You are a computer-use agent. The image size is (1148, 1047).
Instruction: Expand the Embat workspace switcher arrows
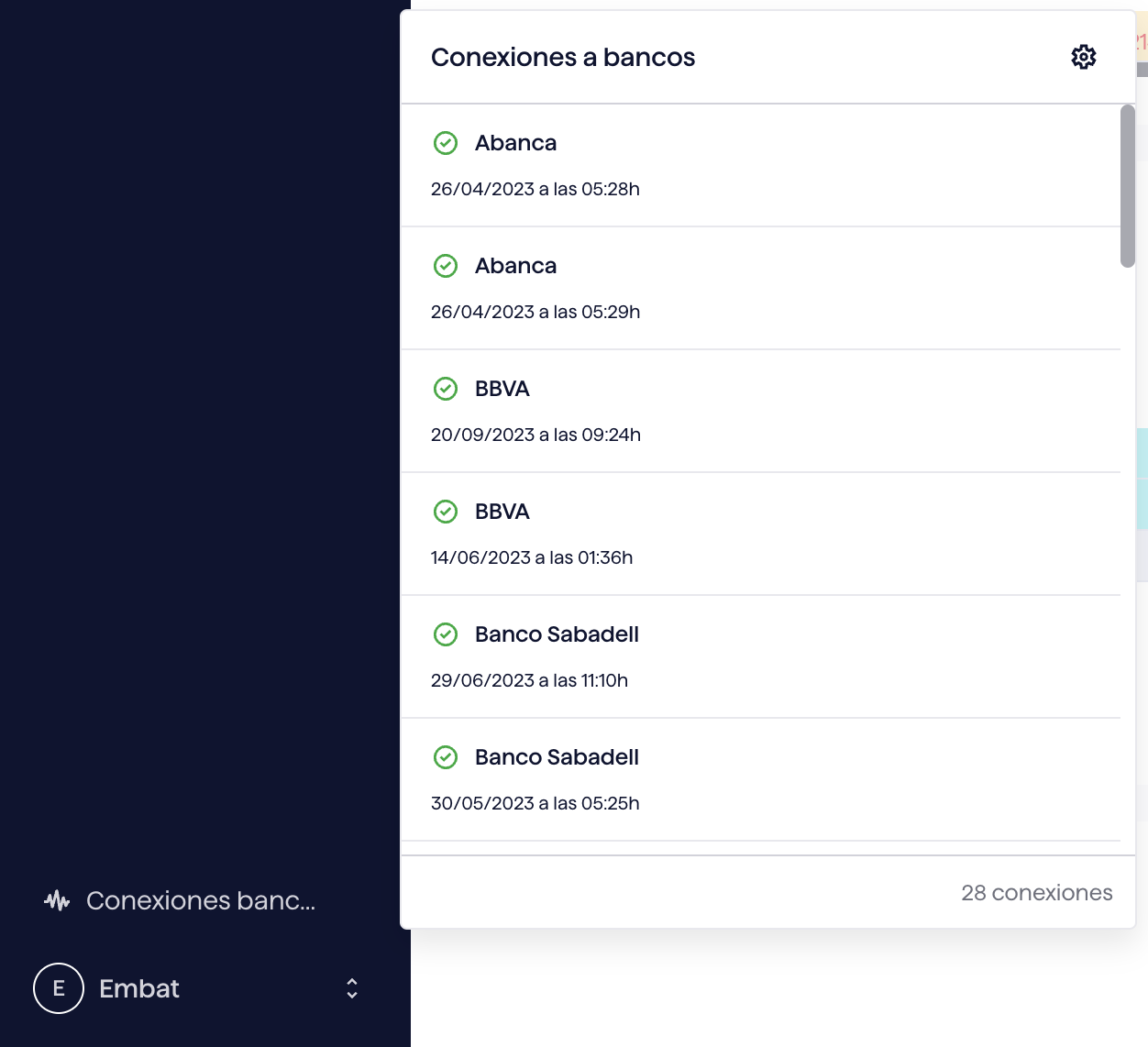click(352, 988)
